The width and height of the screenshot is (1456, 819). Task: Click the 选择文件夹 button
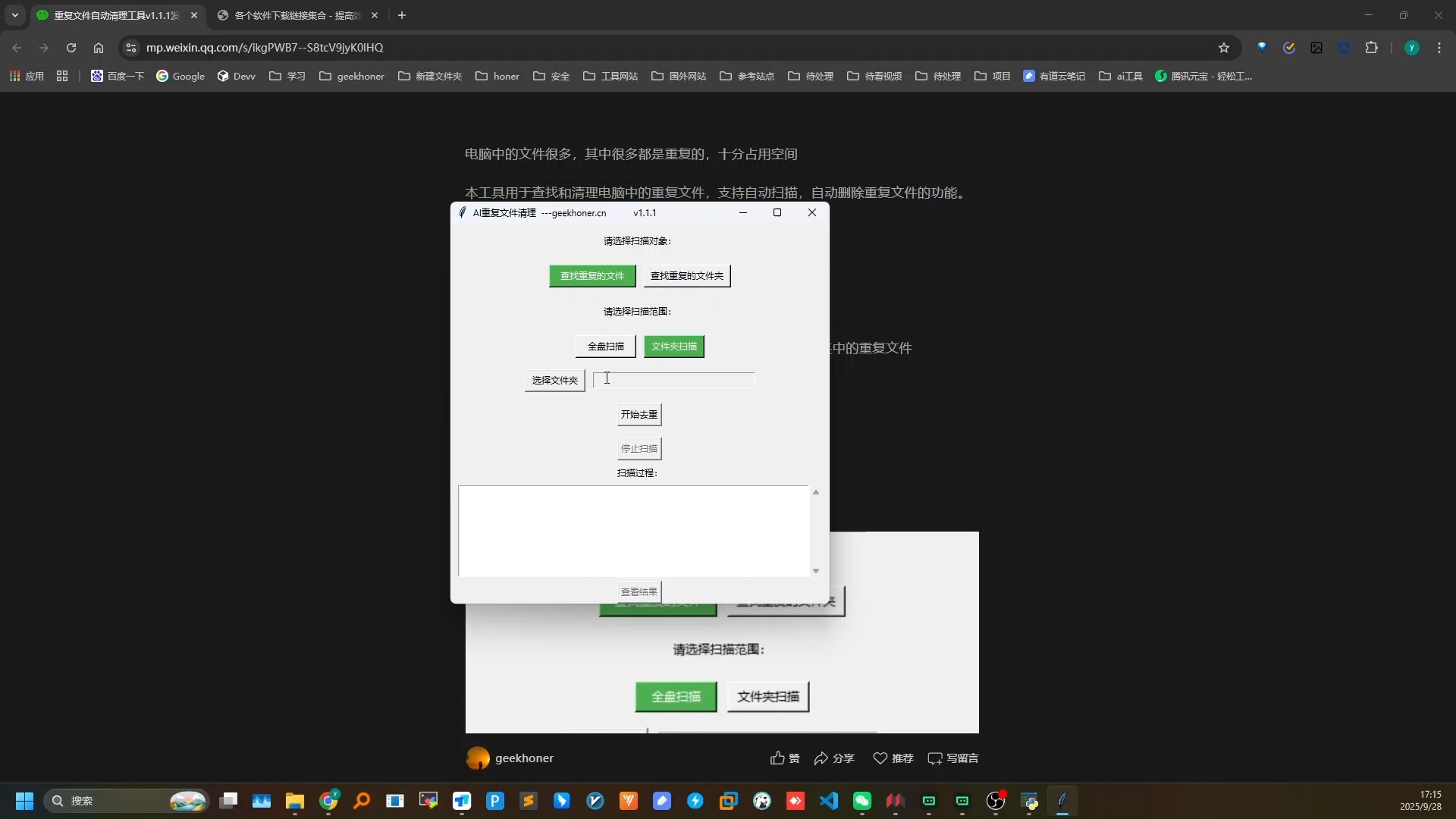tap(554, 381)
